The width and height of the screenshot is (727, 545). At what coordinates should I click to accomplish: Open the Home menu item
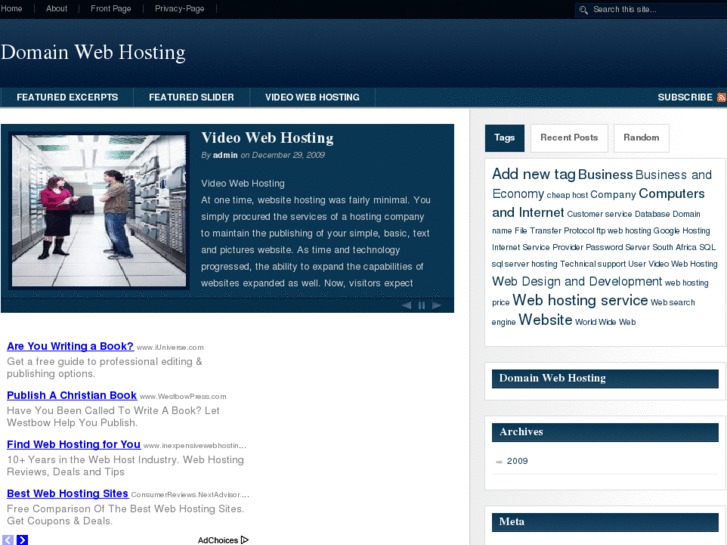pyautogui.click(x=11, y=8)
